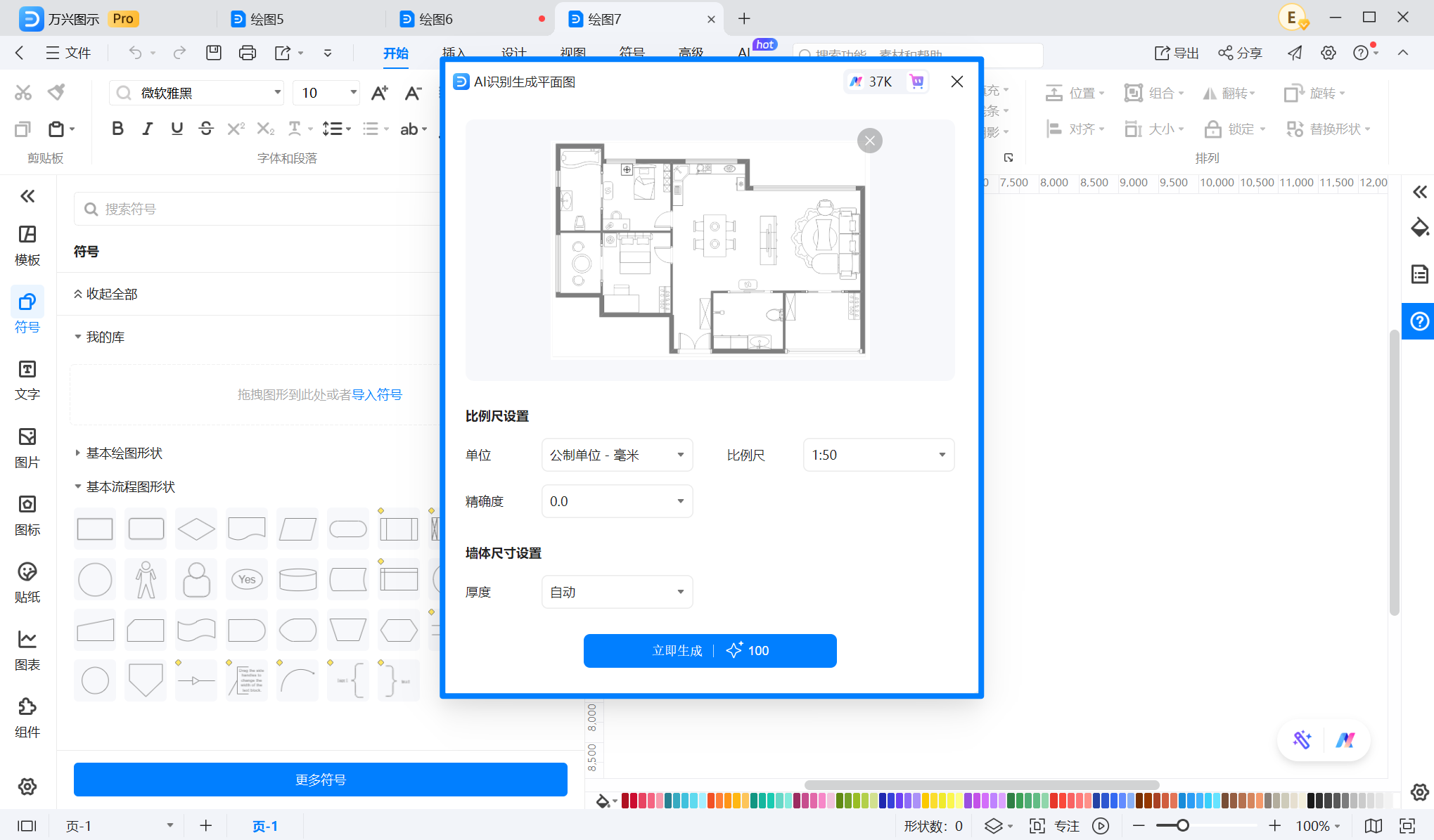1434x840 pixels.
Task: Open the 精确度 precision dropdown
Action: 617,501
